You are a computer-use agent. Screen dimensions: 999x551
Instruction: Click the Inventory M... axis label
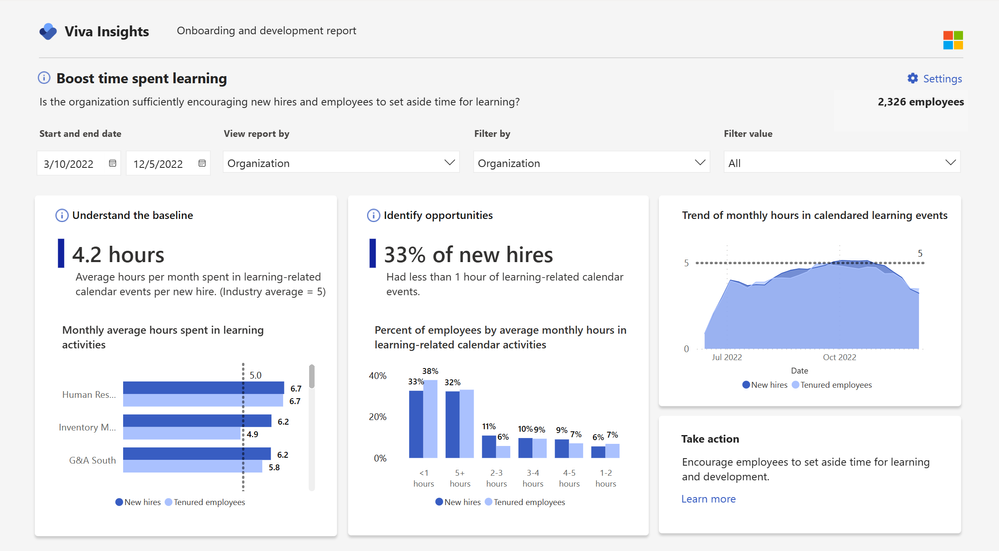pos(87,427)
